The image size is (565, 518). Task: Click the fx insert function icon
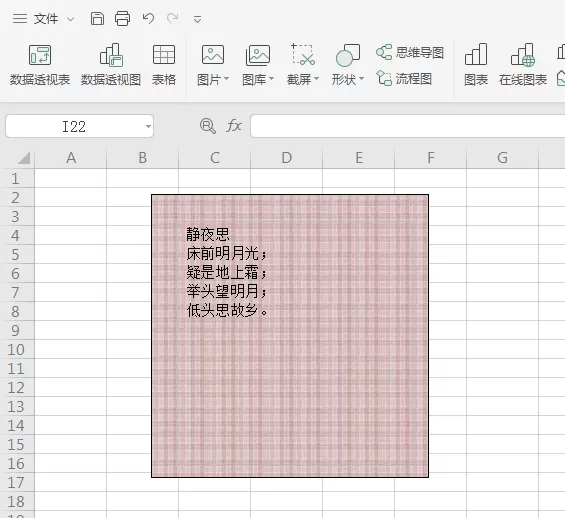tap(234, 126)
